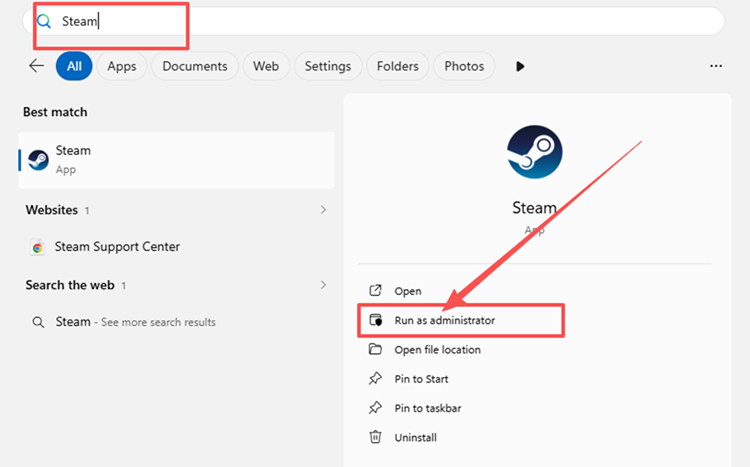
Task: Click the large Steam logo in details pane
Action: tap(534, 152)
